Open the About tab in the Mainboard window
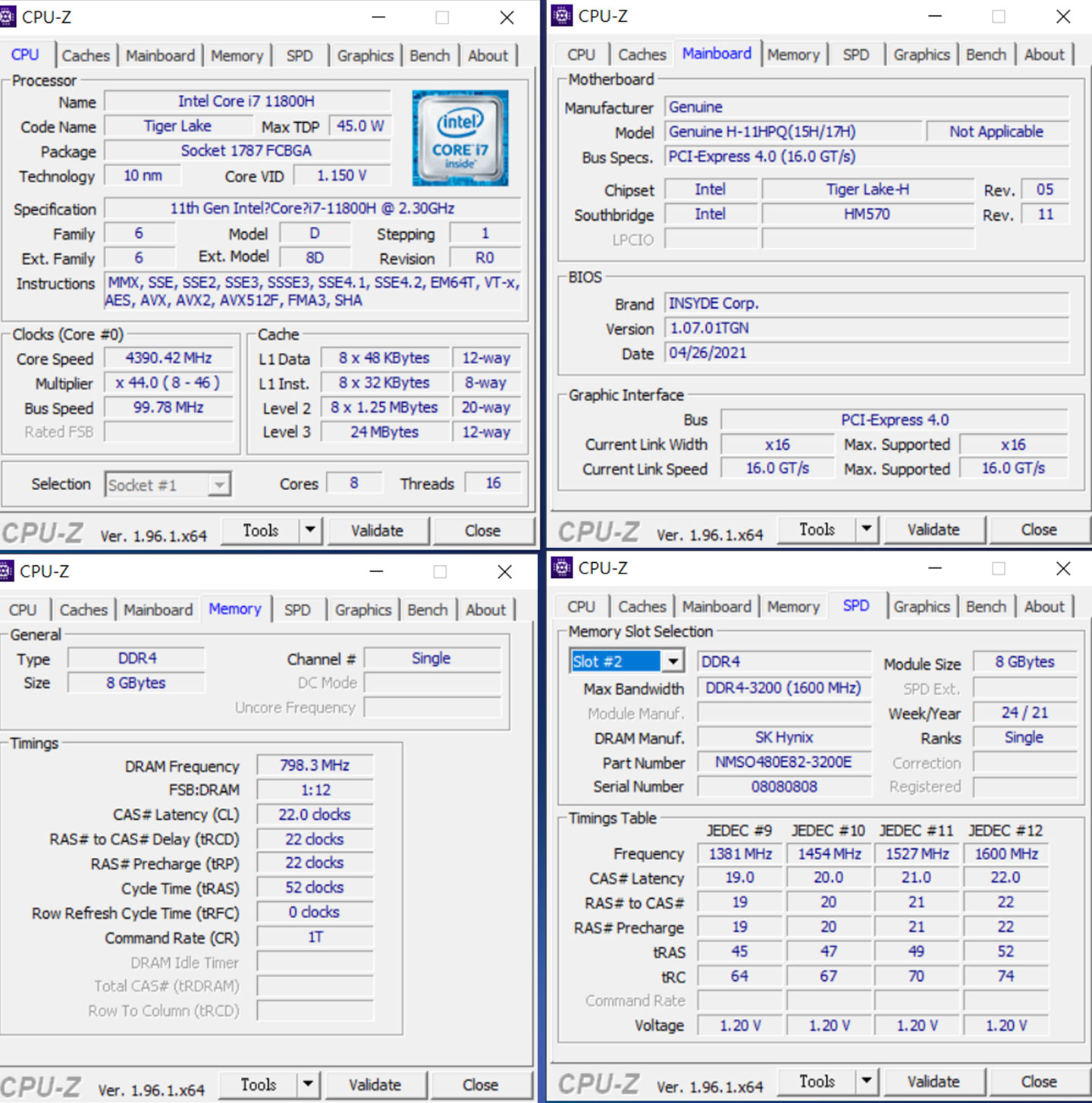The height and width of the screenshot is (1103, 1092). [x=1045, y=54]
